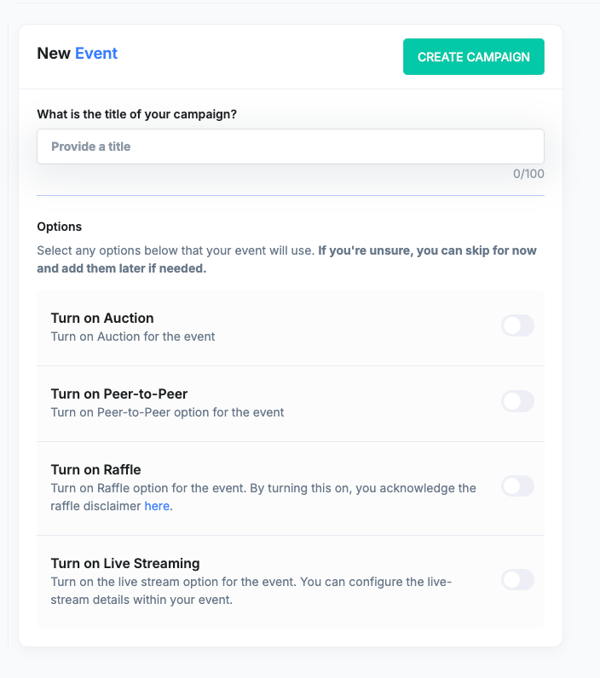The width and height of the screenshot is (600, 678).
Task: Click the live stream option description text
Action: [x=250, y=582]
